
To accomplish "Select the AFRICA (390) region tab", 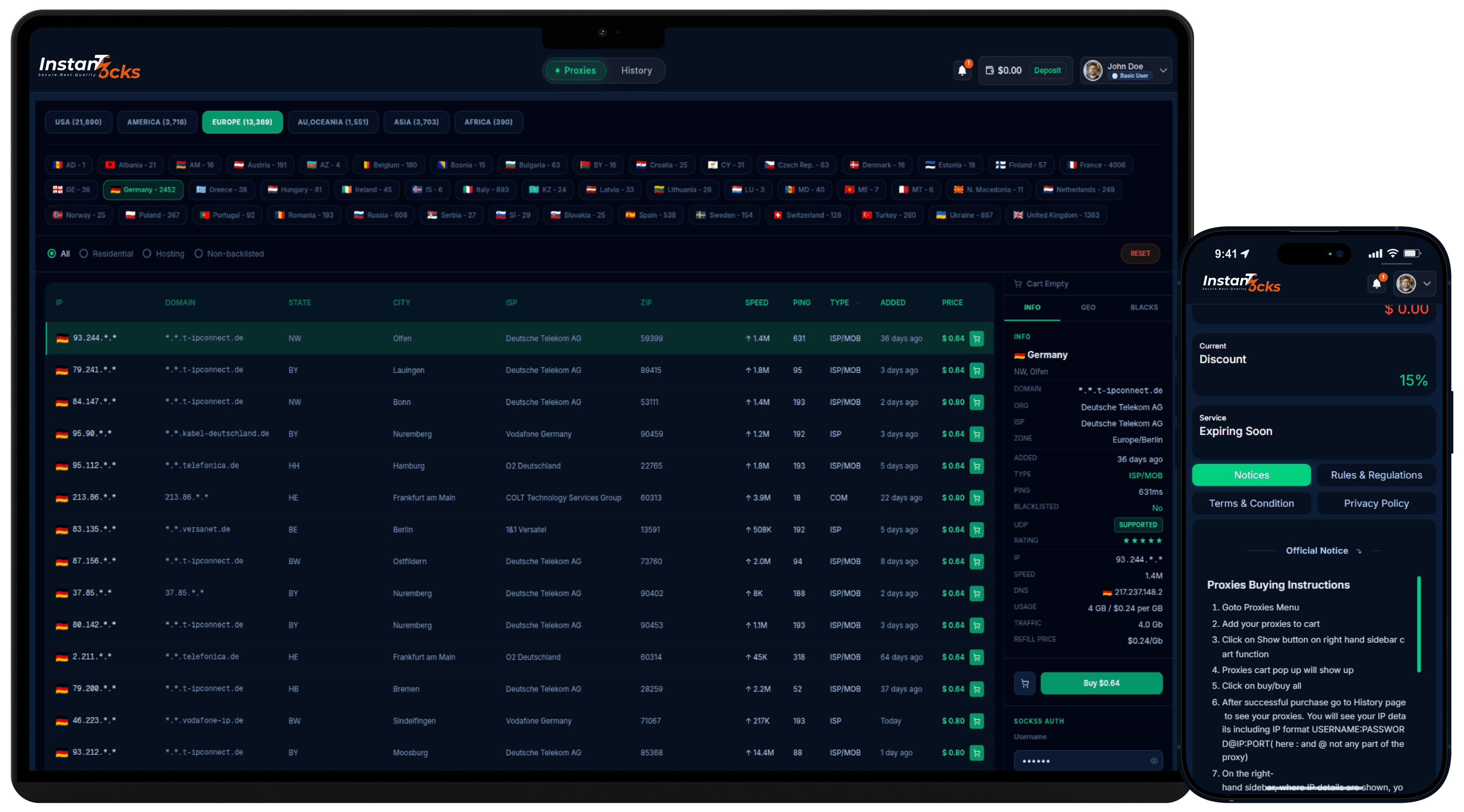I will 488,122.
